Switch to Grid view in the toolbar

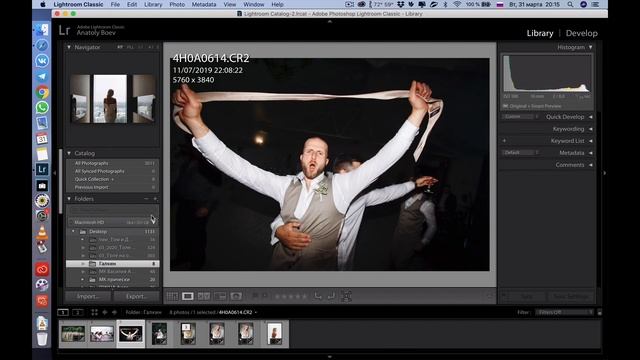tap(172, 296)
